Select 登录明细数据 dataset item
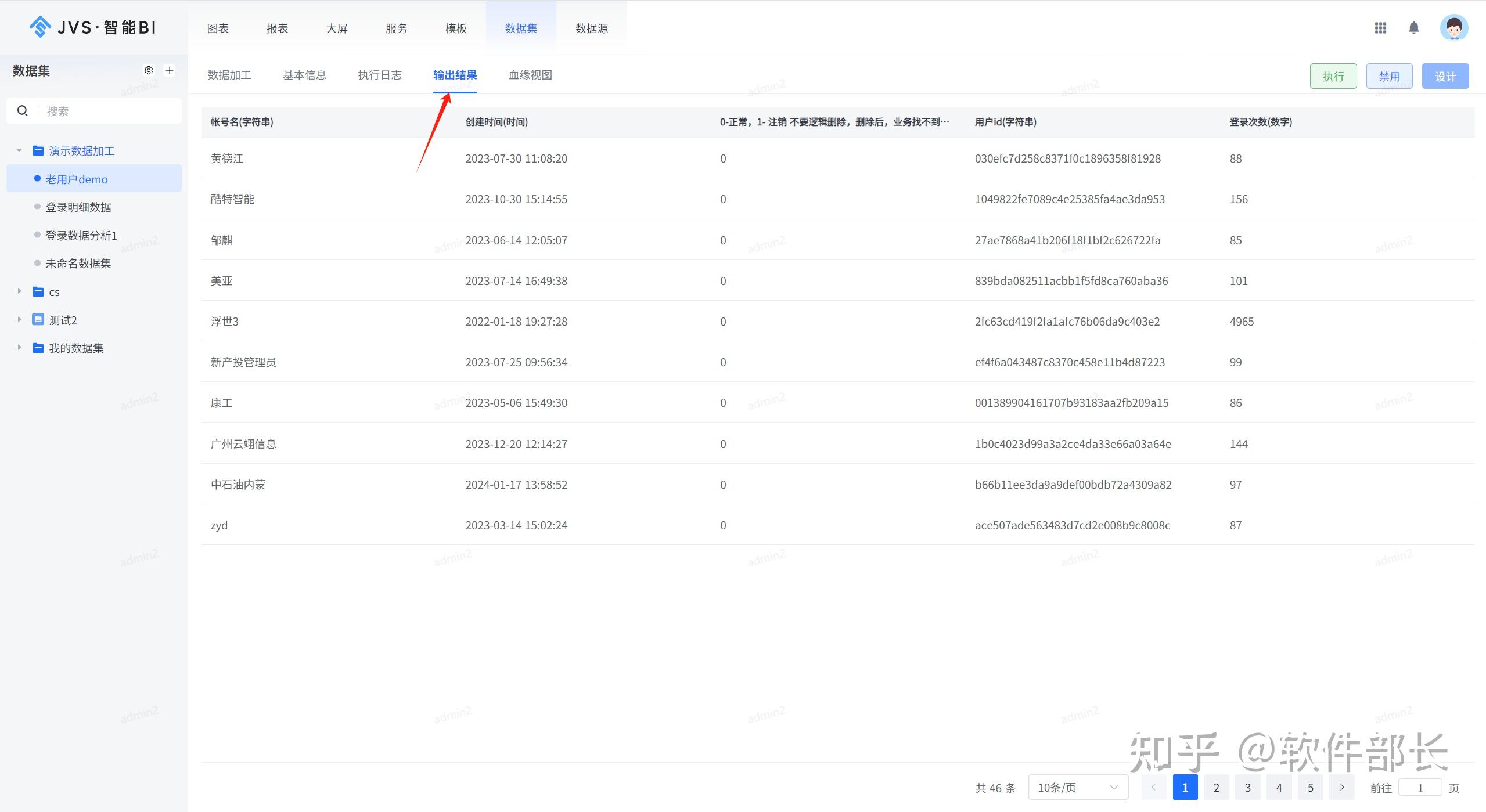The height and width of the screenshot is (812, 1486). pyautogui.click(x=78, y=207)
